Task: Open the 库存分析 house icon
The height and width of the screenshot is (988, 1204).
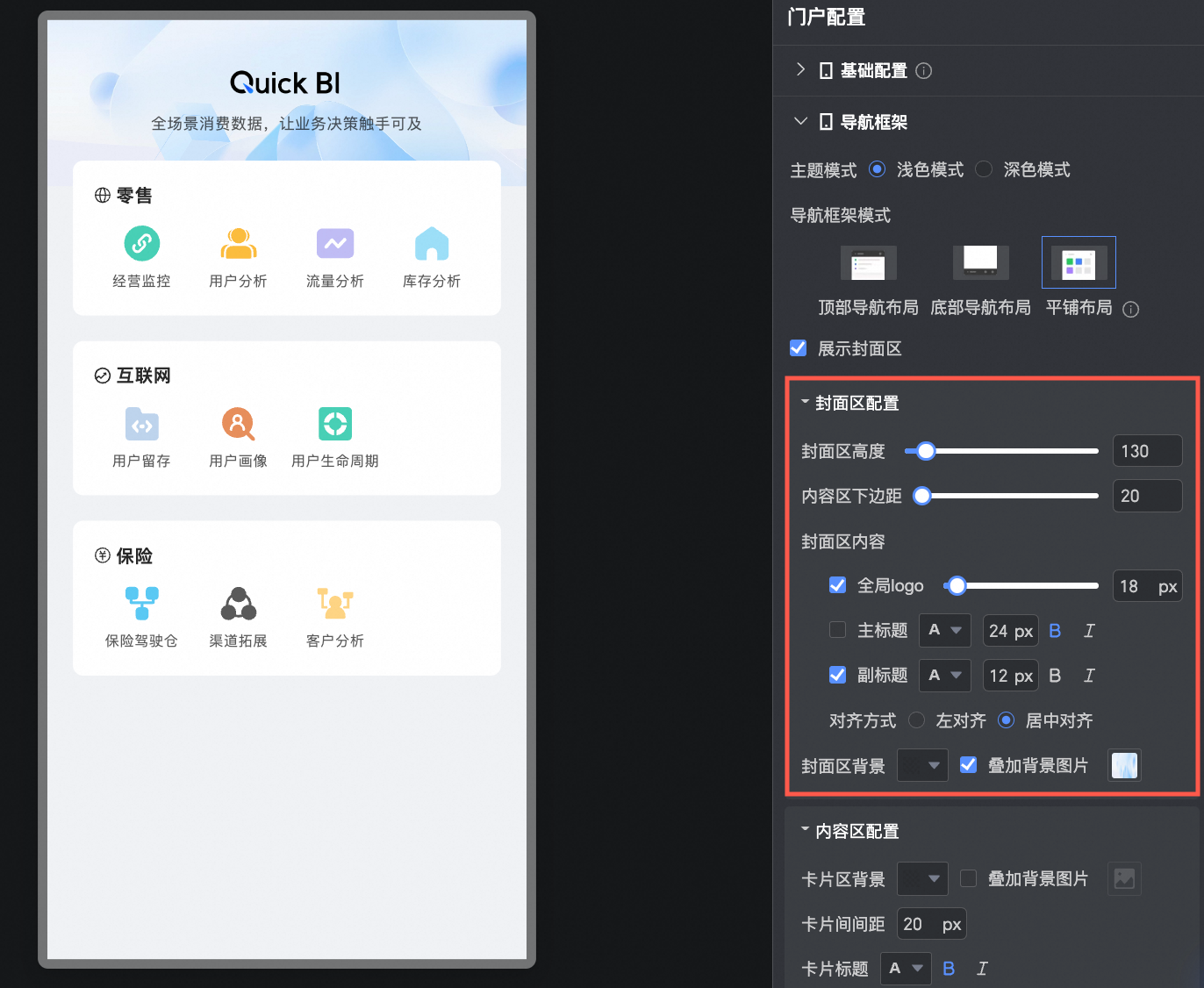Action: (432, 243)
